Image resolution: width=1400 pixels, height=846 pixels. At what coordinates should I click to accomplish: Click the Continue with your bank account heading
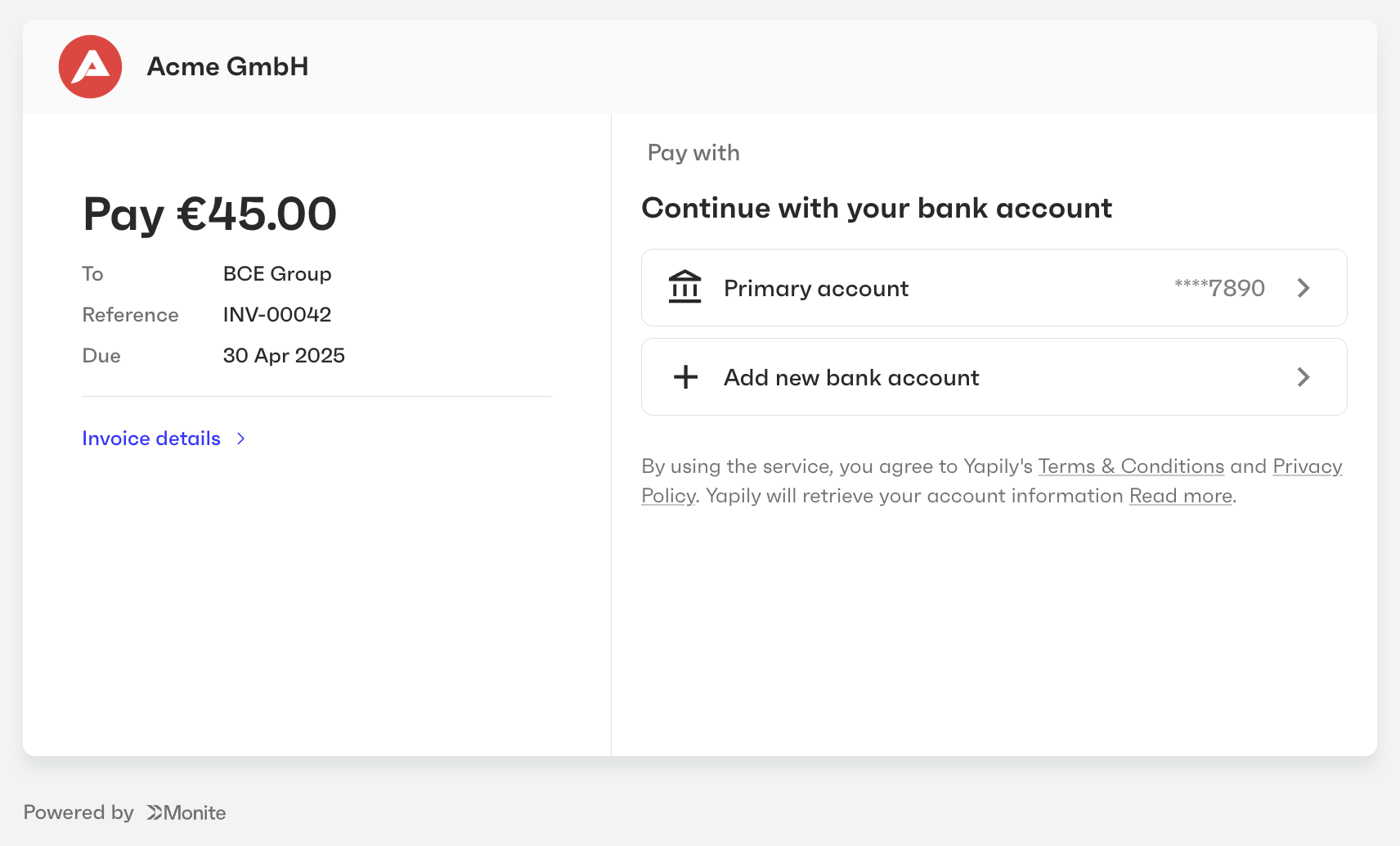pyautogui.click(x=876, y=209)
